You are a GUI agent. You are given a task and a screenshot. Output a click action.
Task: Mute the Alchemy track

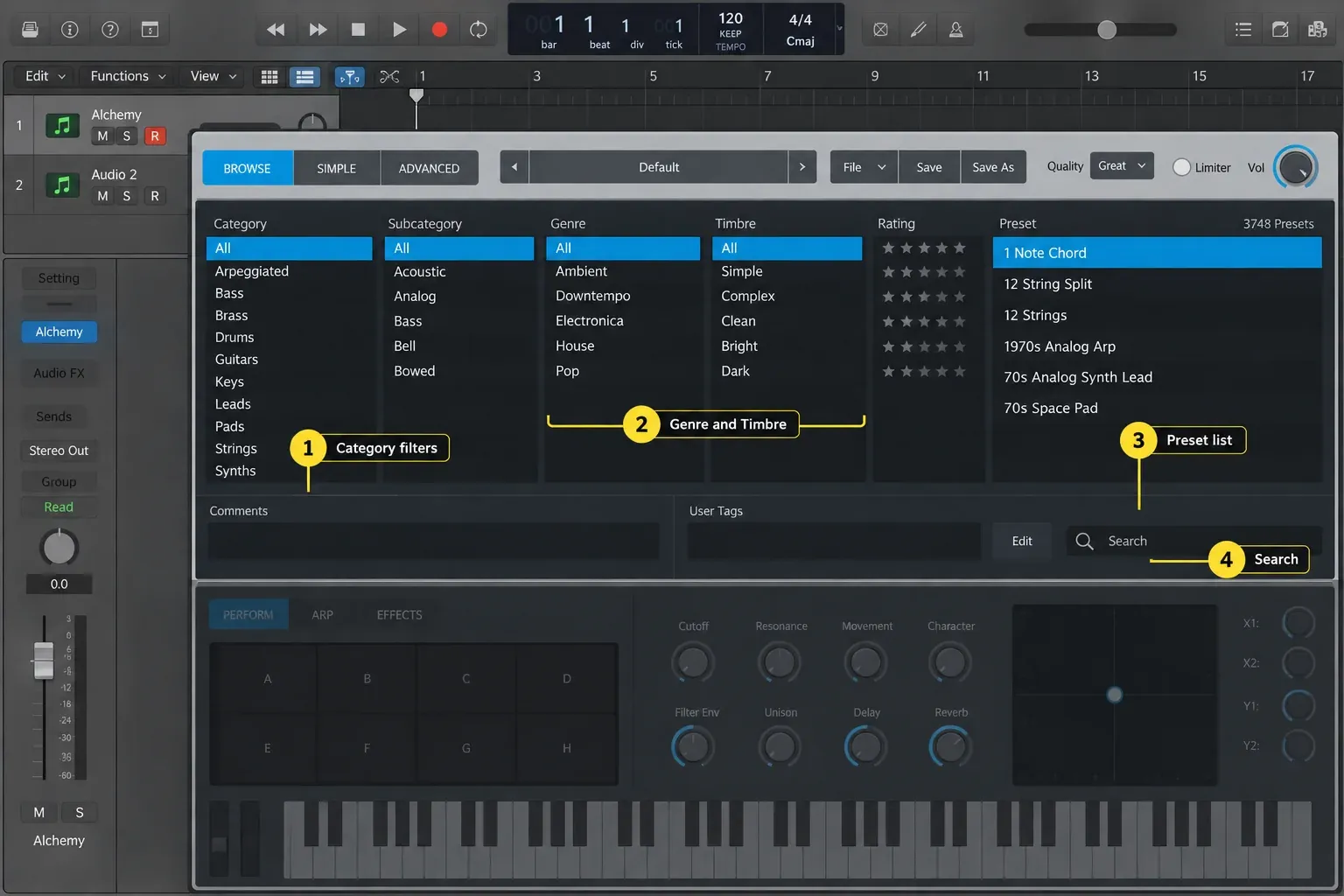coord(102,136)
